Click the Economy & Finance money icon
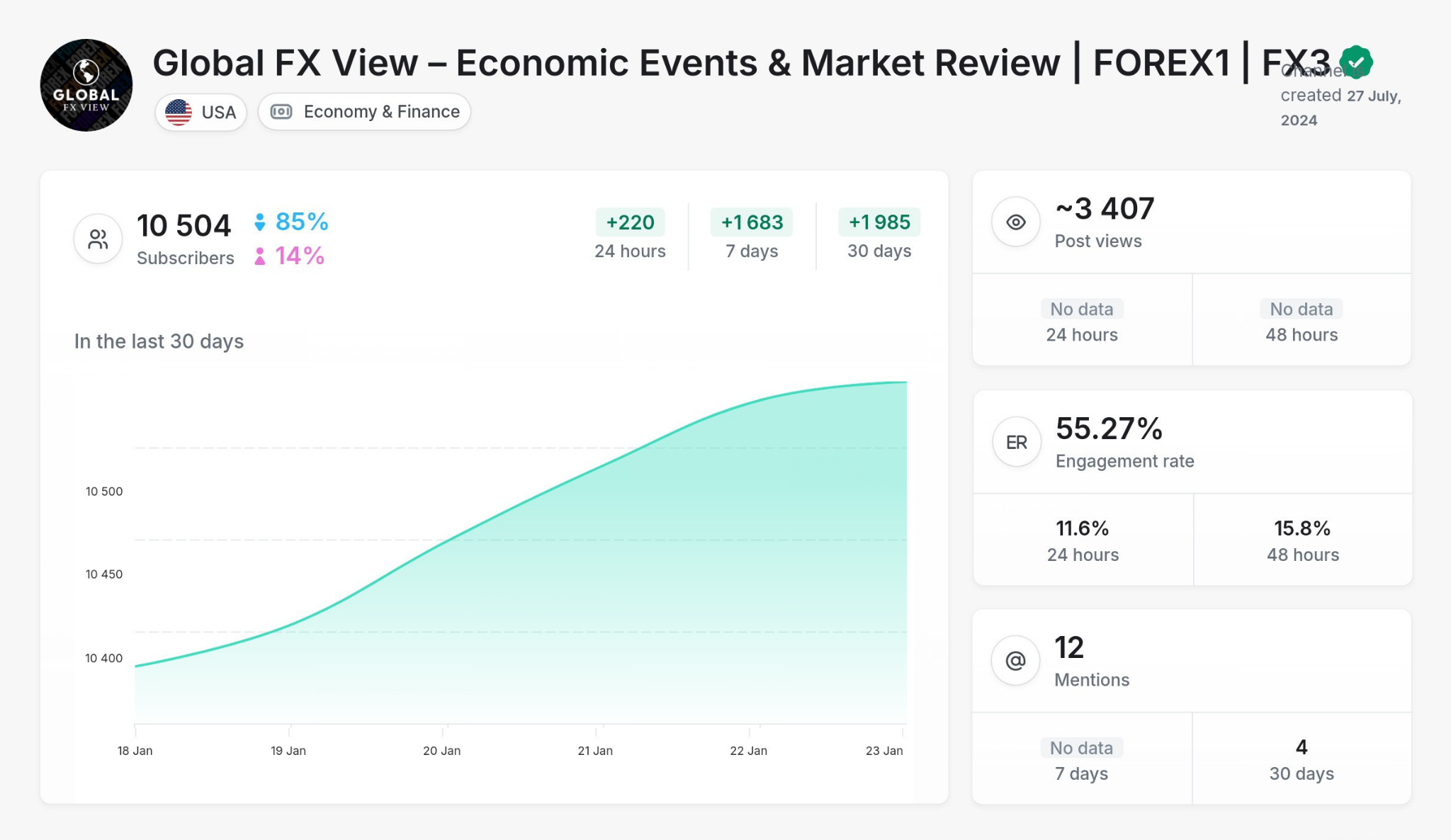This screenshot has width=1451, height=840. [281, 111]
